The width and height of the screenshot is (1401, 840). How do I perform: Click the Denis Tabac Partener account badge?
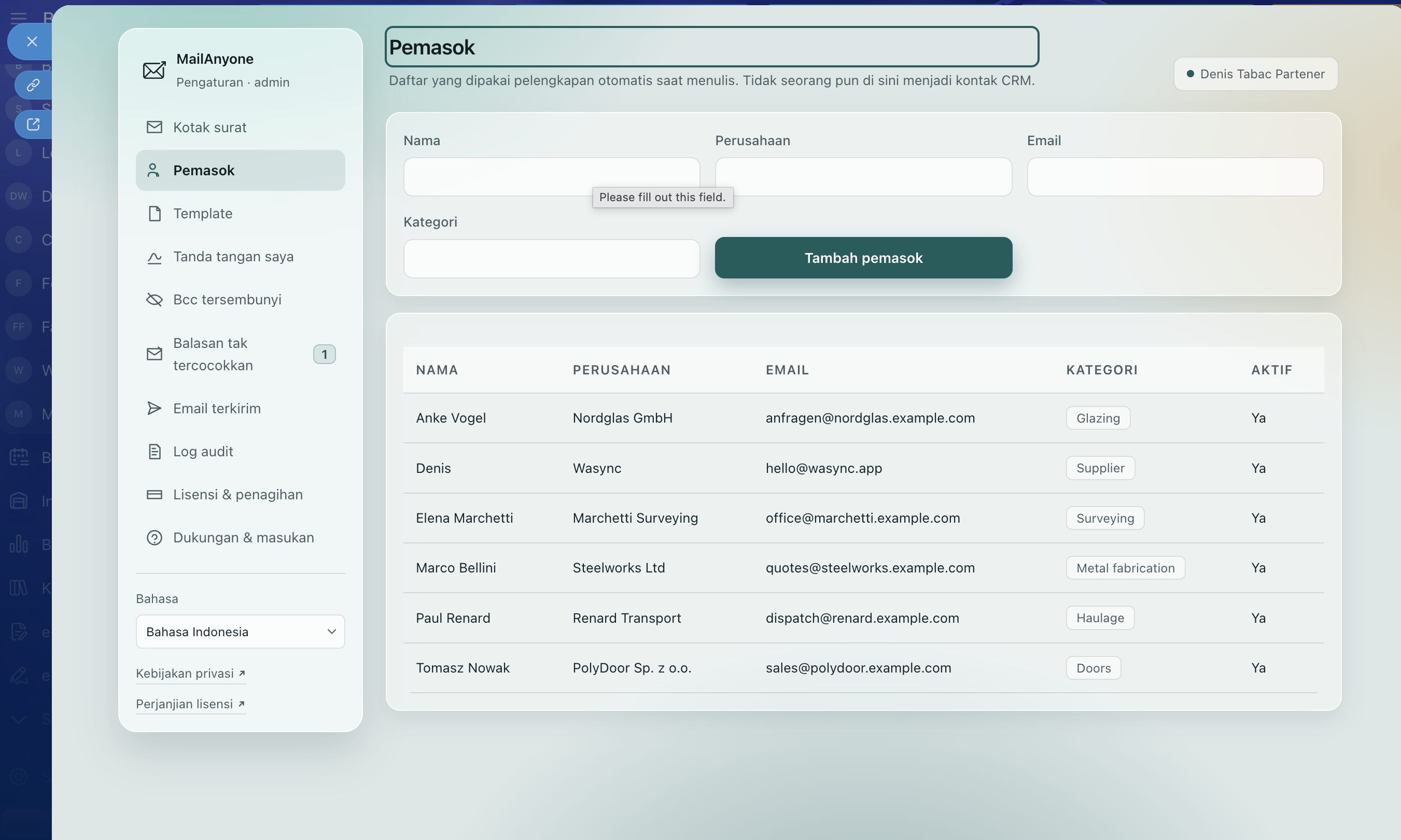coord(1255,74)
